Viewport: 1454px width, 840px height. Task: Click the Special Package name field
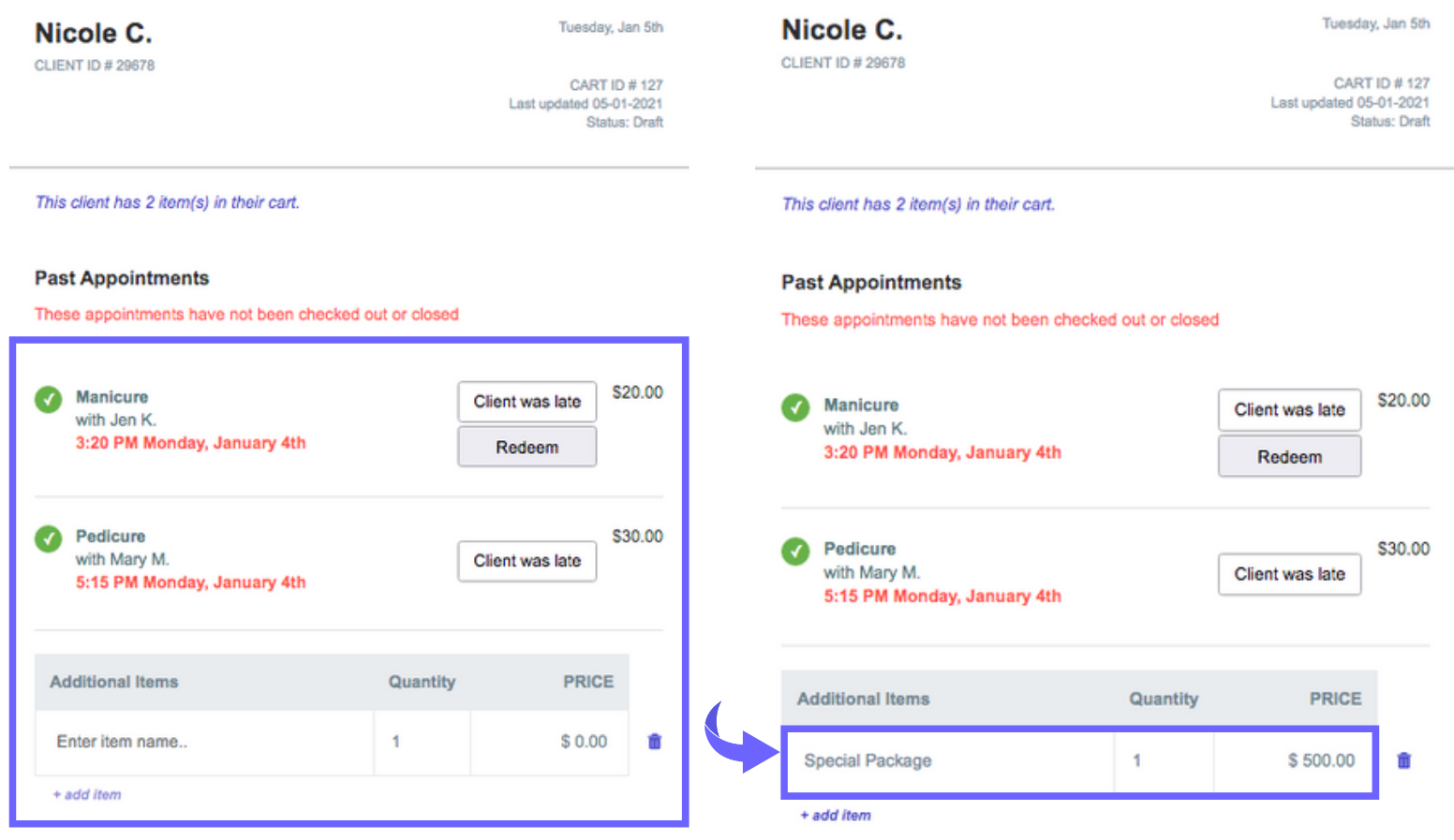click(948, 760)
